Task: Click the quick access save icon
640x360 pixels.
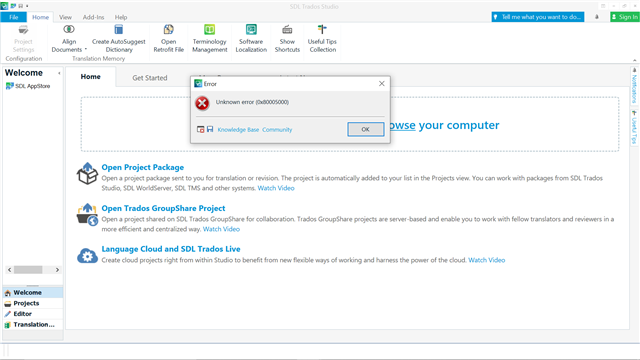Action: pos(20,6)
